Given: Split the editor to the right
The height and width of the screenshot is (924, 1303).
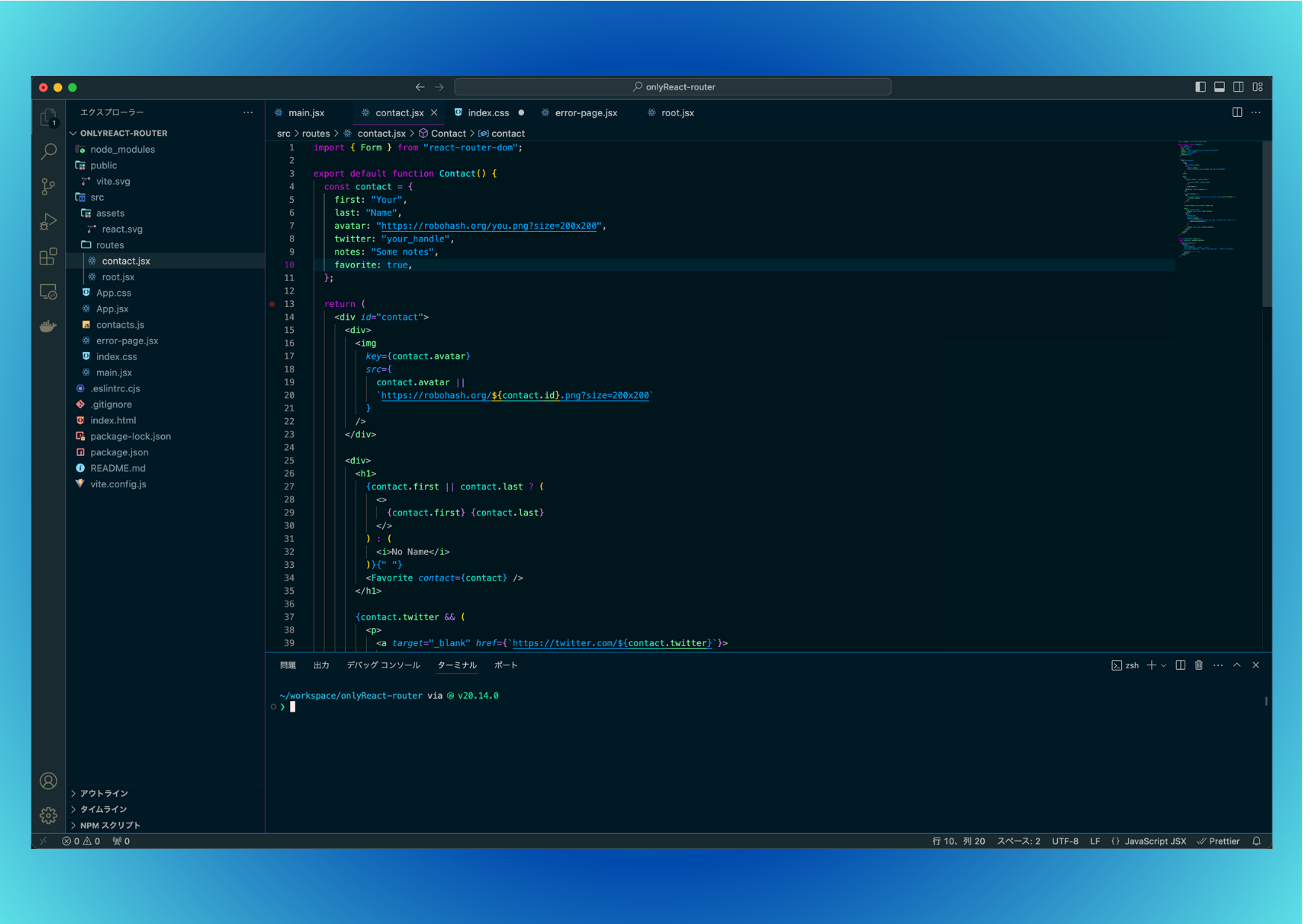Looking at the screenshot, I should pyautogui.click(x=1237, y=113).
